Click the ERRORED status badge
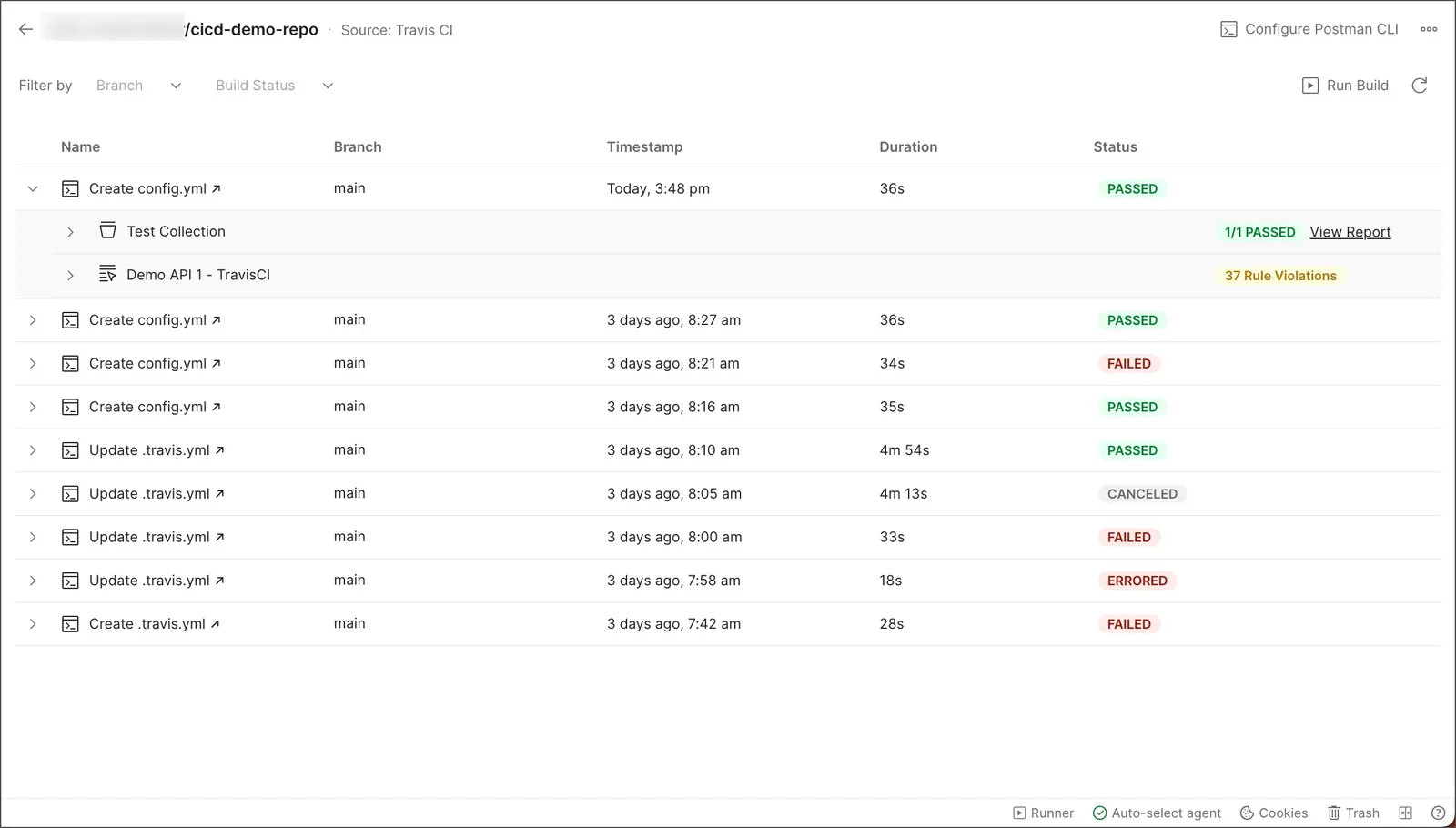 pyautogui.click(x=1137, y=581)
